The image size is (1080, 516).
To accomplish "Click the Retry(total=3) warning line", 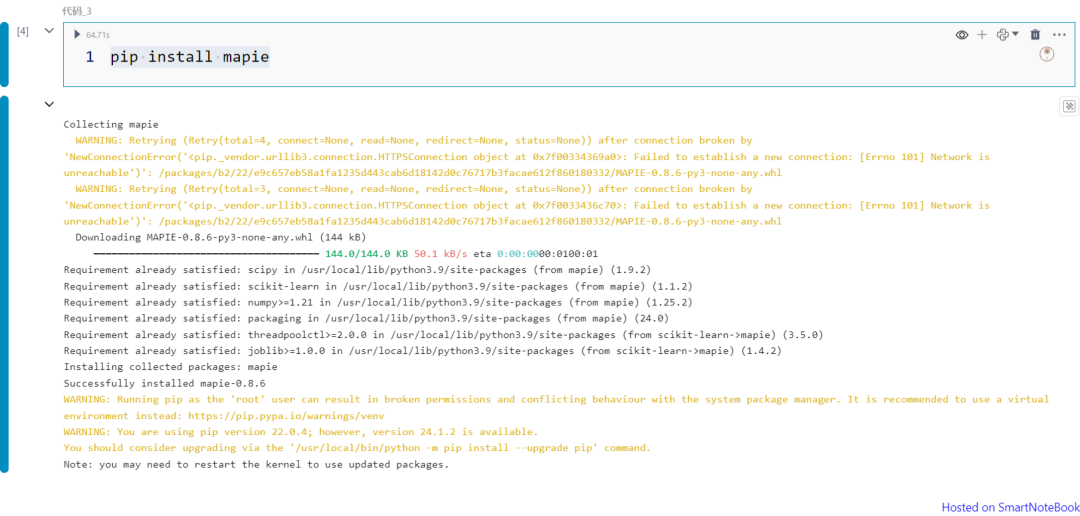I will [414, 189].
